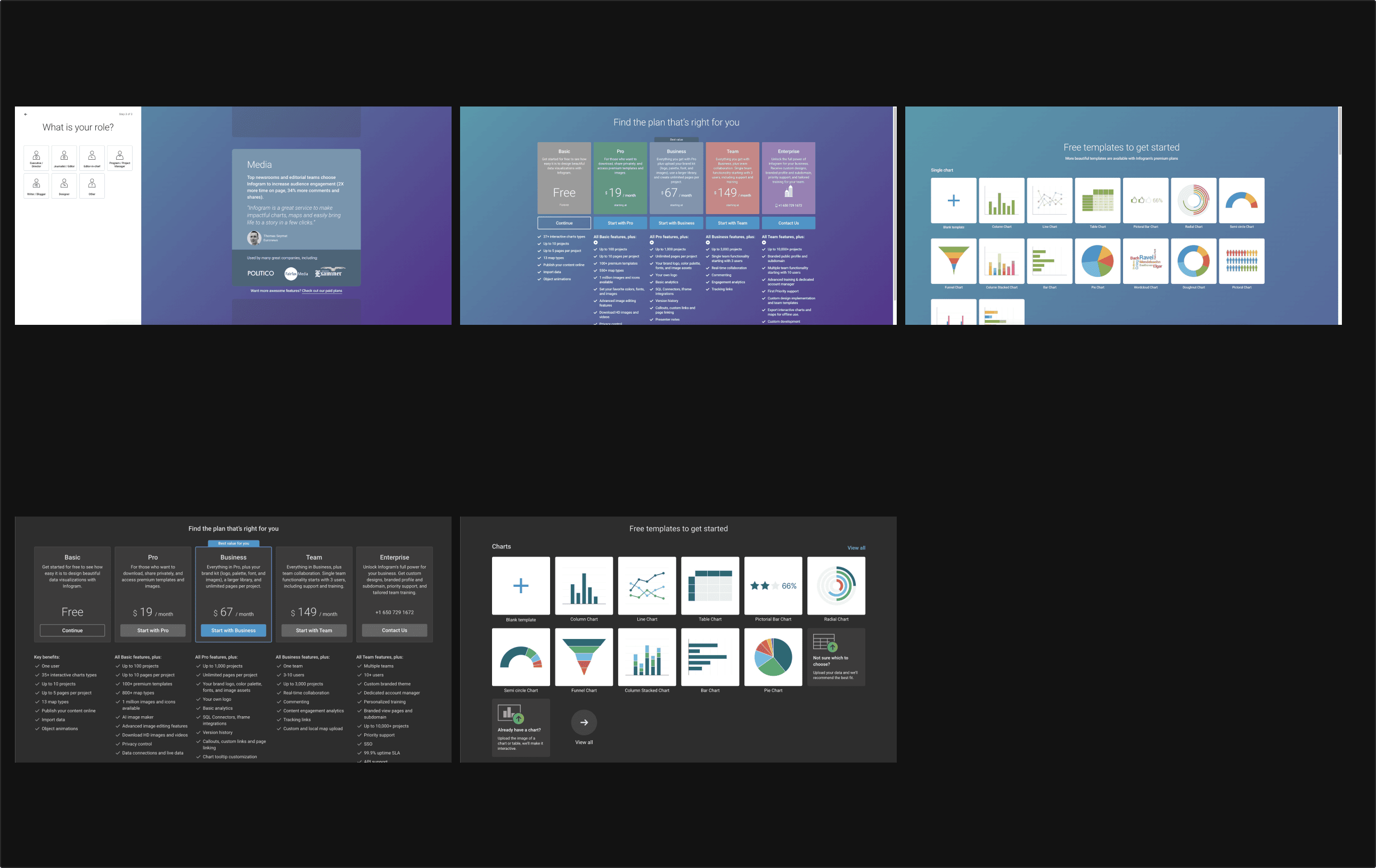Image resolution: width=1376 pixels, height=868 pixels.
Task: Click the Enterprise phone number in the dark pricing panel
Action: tap(394, 612)
